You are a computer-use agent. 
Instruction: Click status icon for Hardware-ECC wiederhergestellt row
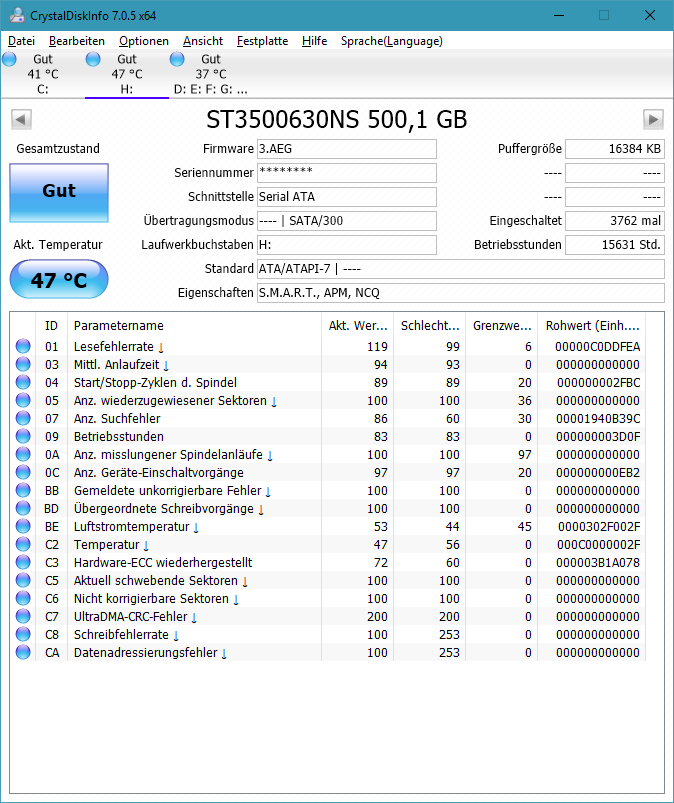click(x=23, y=562)
